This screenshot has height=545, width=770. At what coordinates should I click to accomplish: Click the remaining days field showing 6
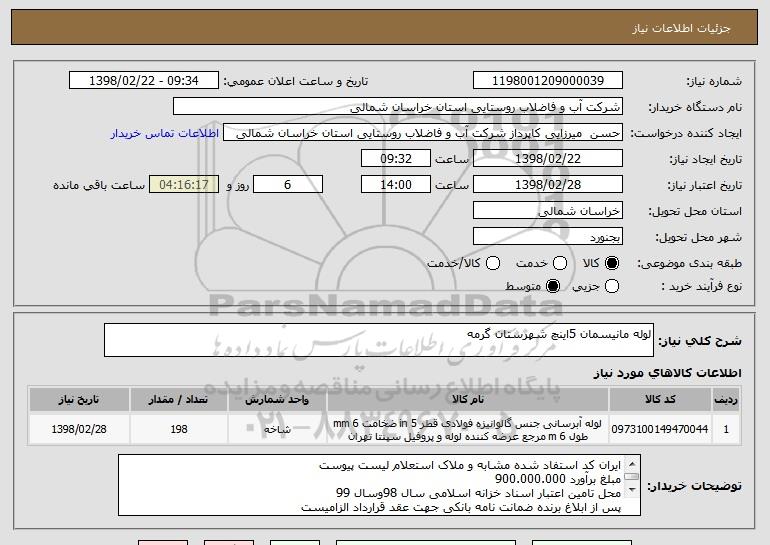tap(288, 185)
